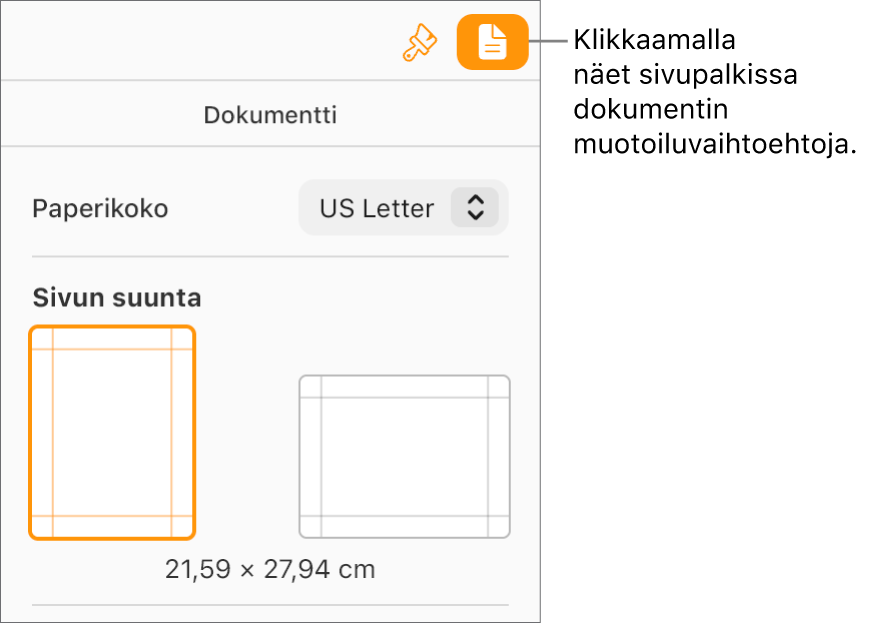
Task: Click the Sivun suunta heading
Action: click(117, 297)
